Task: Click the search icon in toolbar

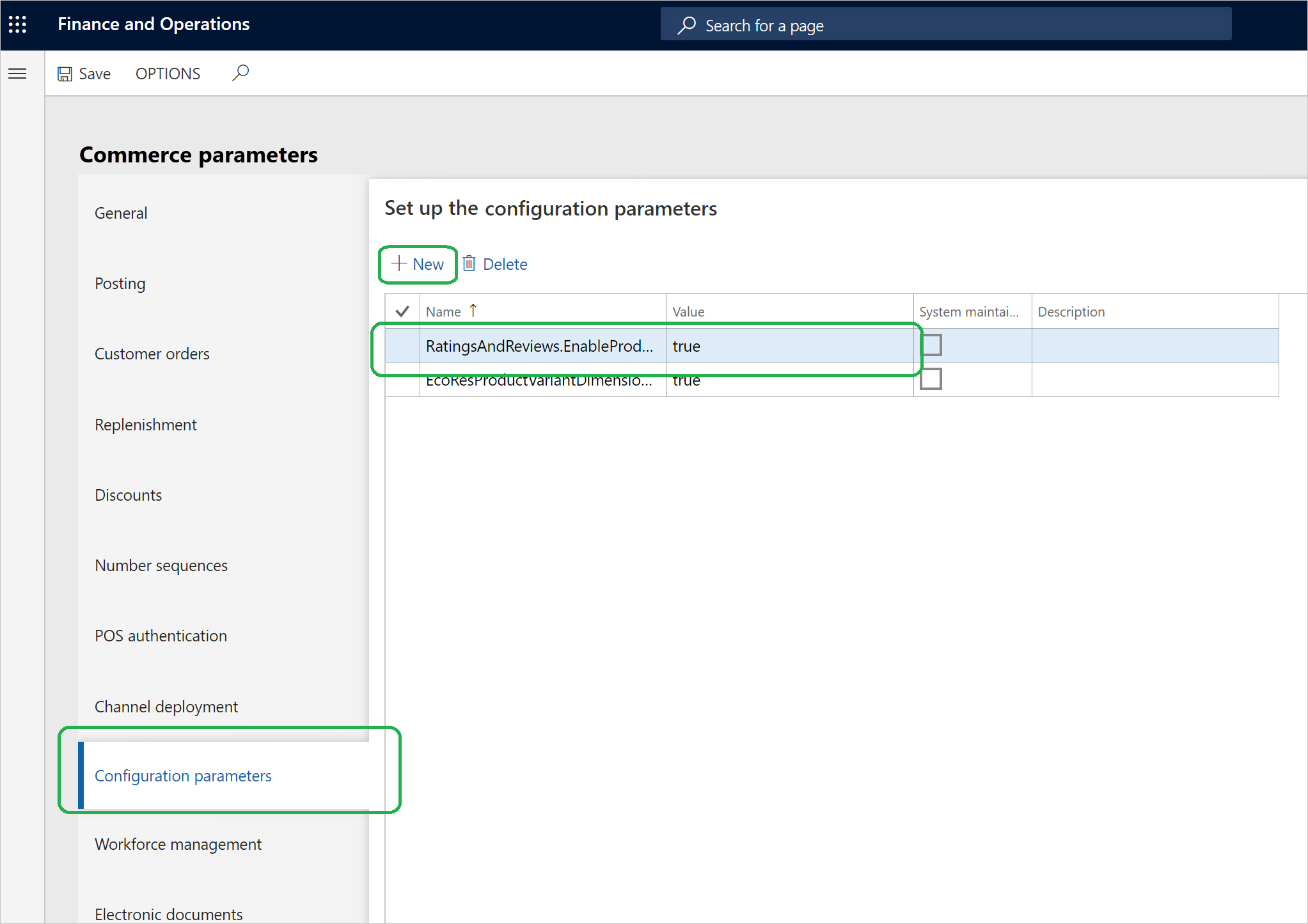Action: coord(240,73)
